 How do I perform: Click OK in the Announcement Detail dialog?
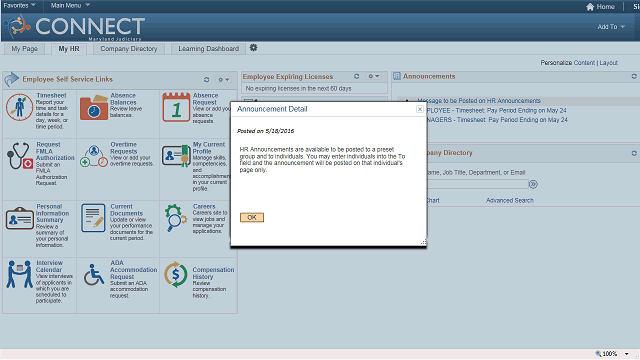(252, 218)
